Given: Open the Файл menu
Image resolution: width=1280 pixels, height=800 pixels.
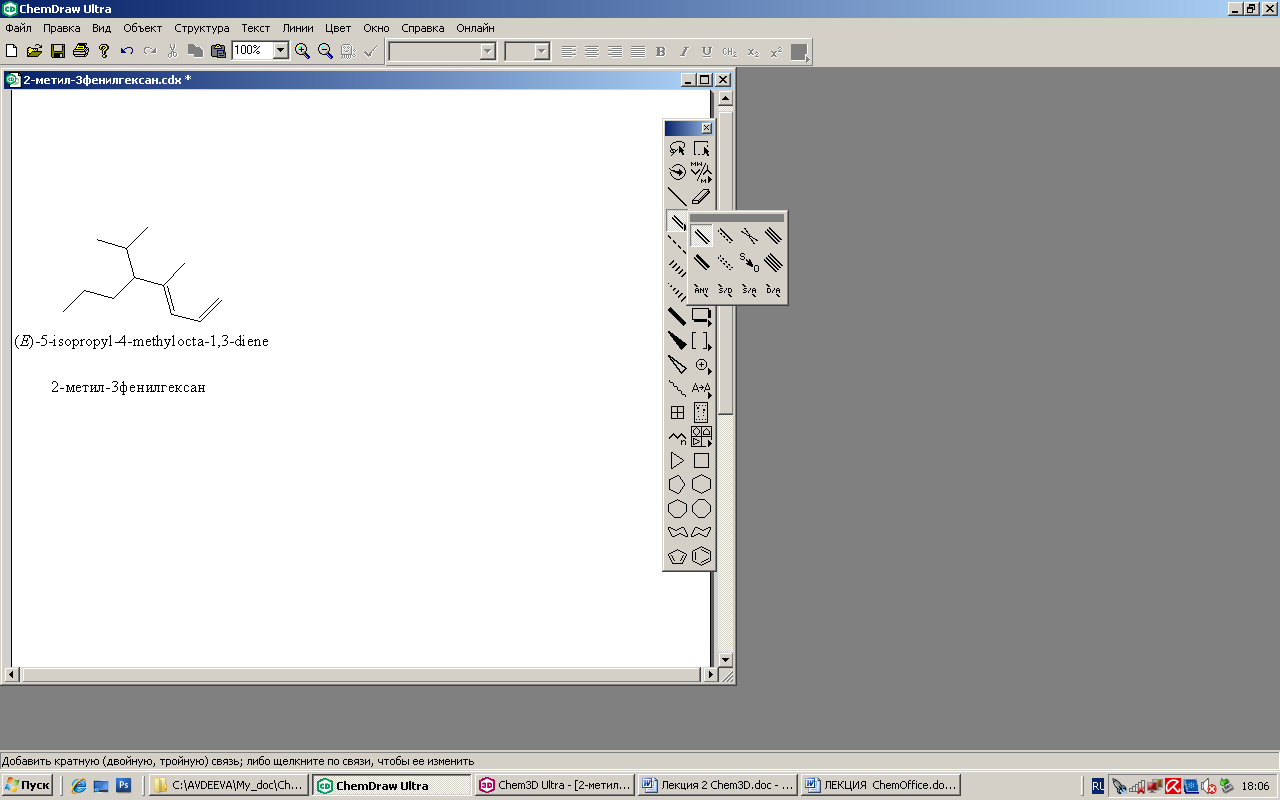Looking at the screenshot, I should click(18, 28).
